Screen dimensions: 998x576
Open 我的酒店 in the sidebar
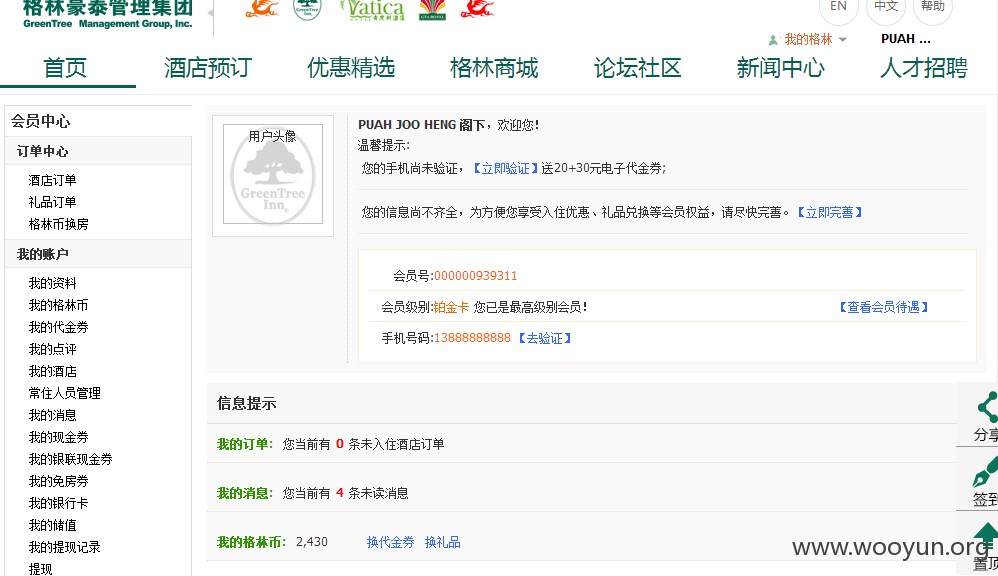52,371
